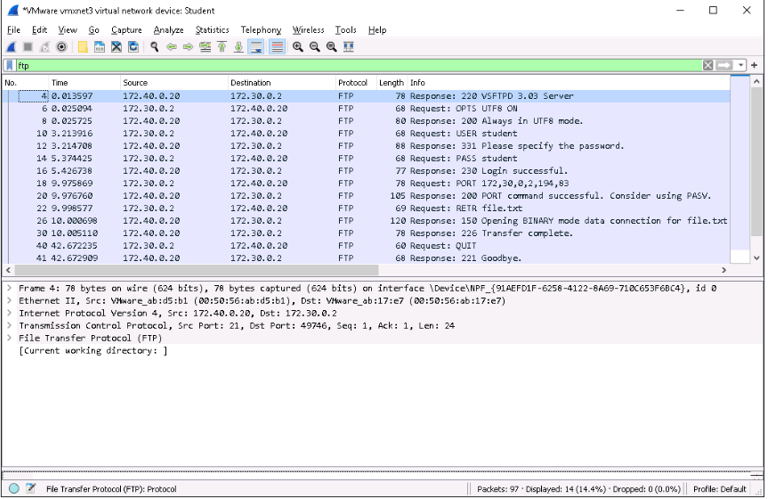Open a capture file with the folder icon
The height and width of the screenshot is (499, 768).
83,47
